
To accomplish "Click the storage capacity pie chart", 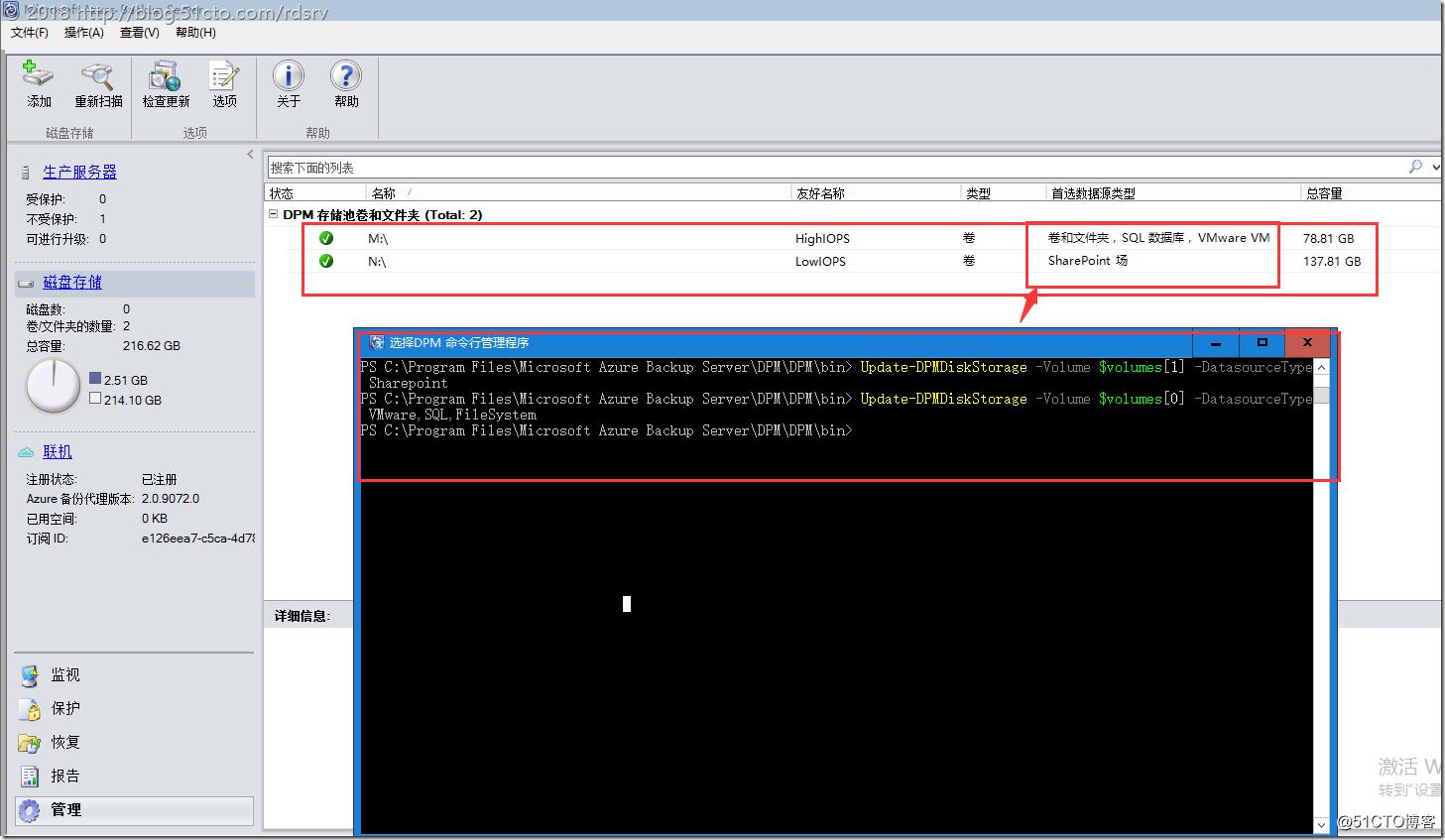I will [x=52, y=387].
